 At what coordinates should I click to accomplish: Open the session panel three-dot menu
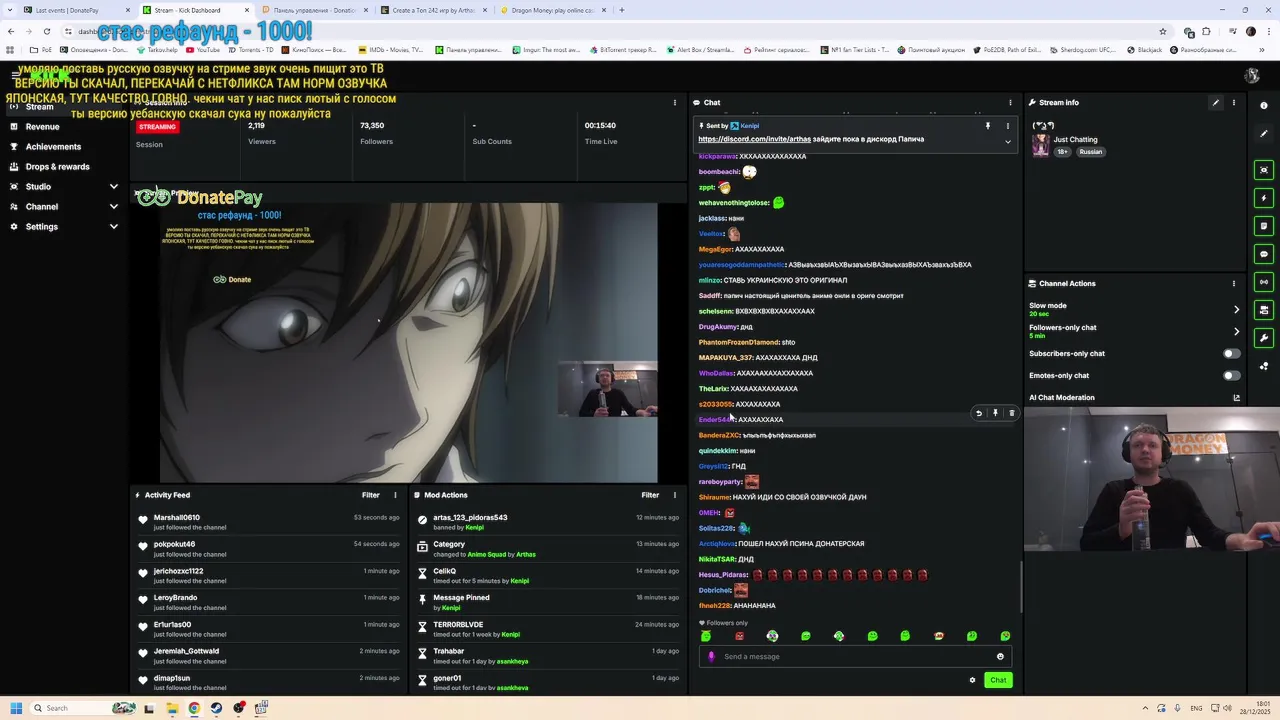(674, 103)
